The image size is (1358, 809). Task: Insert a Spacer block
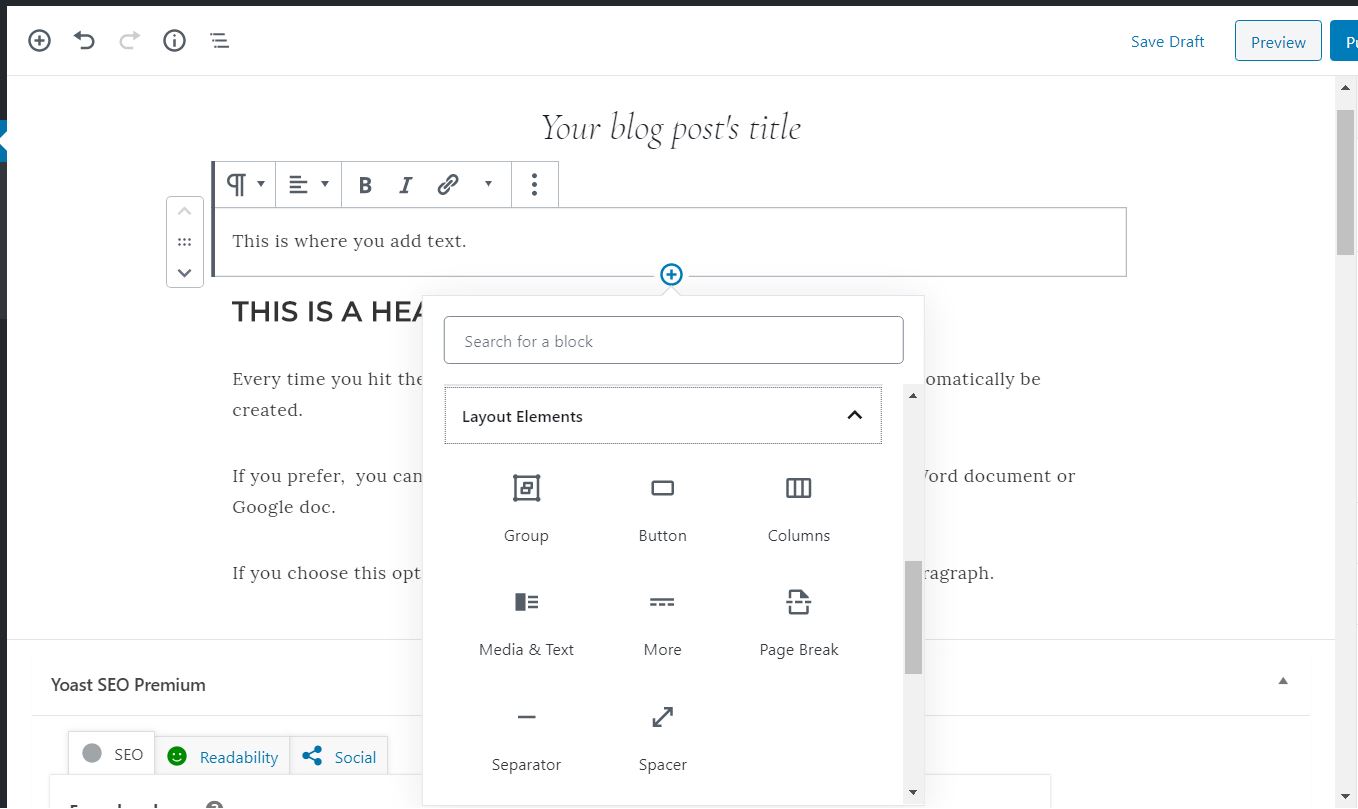(662, 736)
